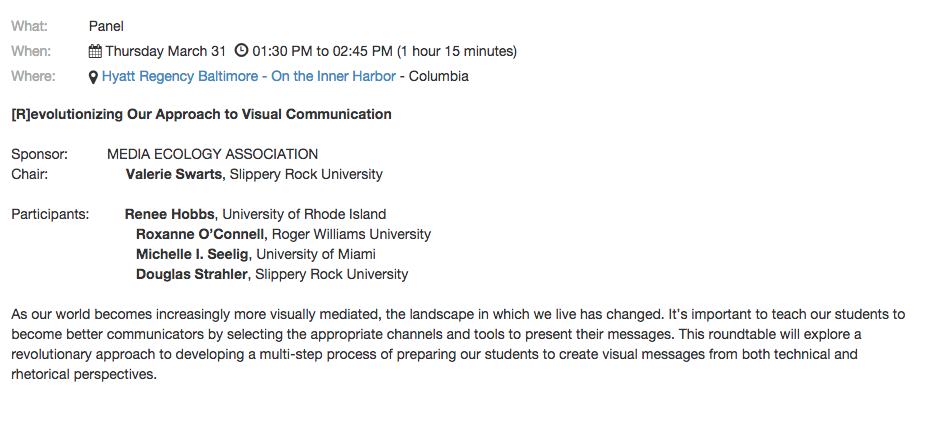Click the Participants label
The height and width of the screenshot is (421, 930).
click(x=50, y=214)
